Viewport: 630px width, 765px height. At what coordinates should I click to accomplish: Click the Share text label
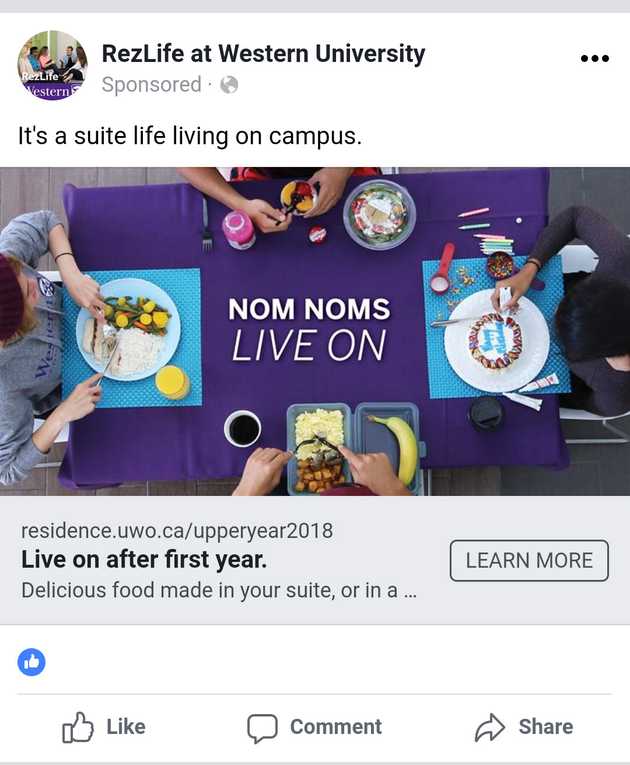click(546, 726)
